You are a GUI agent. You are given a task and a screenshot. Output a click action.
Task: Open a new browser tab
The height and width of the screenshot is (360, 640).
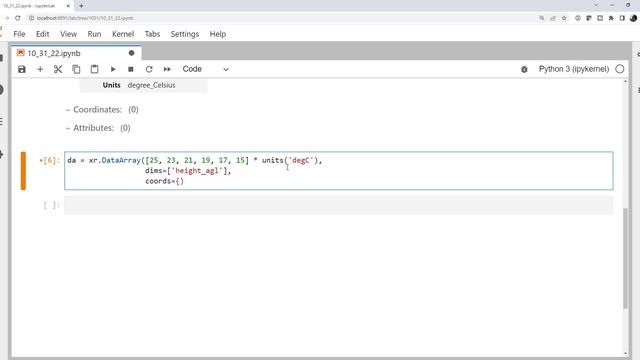click(81, 6)
